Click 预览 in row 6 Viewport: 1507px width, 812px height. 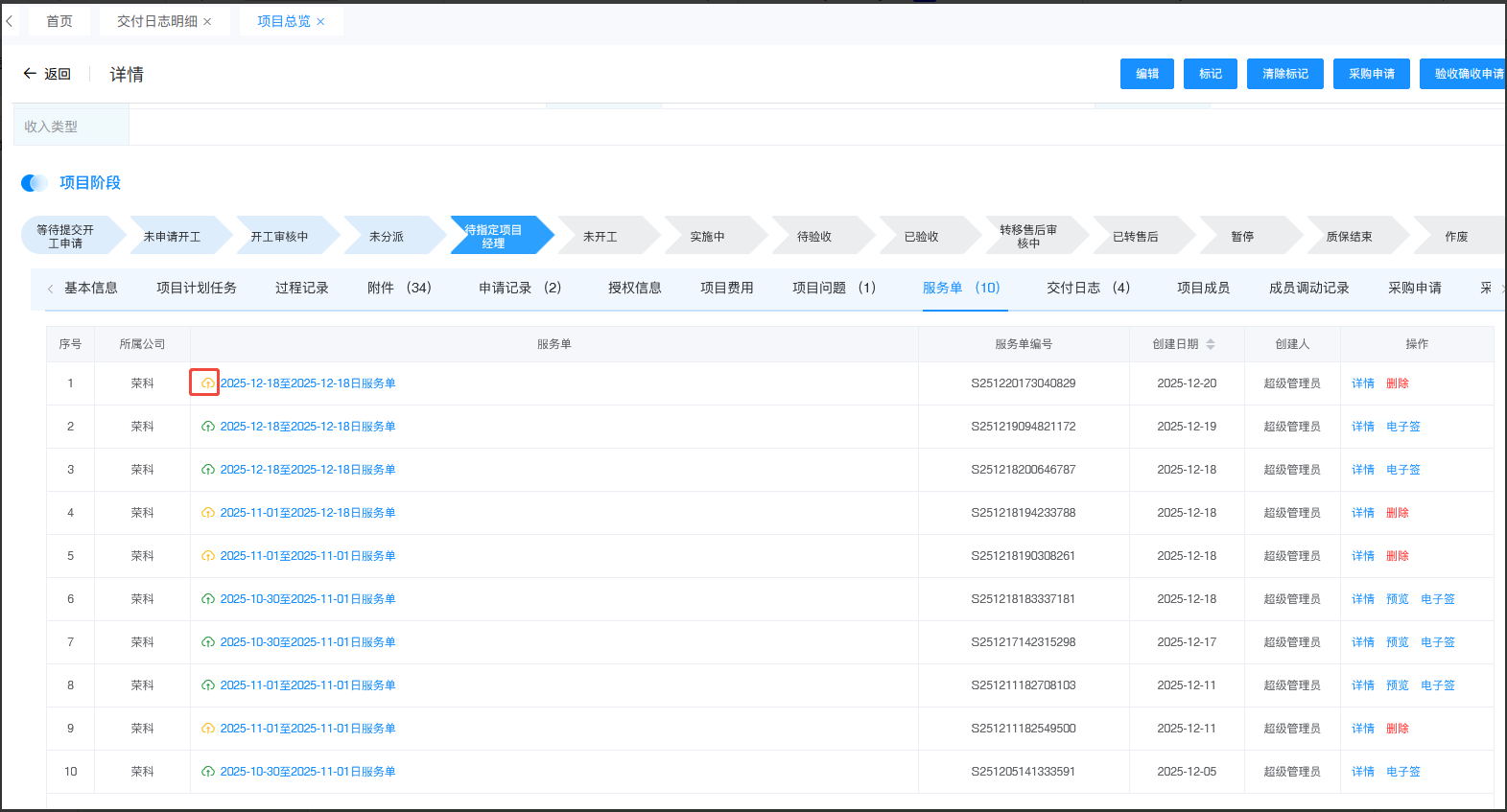(x=1397, y=599)
